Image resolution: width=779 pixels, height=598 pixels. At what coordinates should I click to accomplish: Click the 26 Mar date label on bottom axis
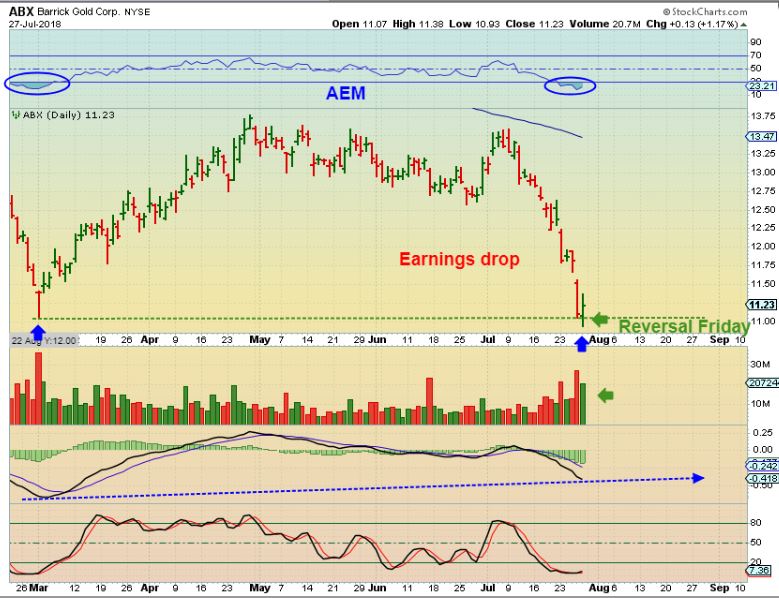coord(32,588)
